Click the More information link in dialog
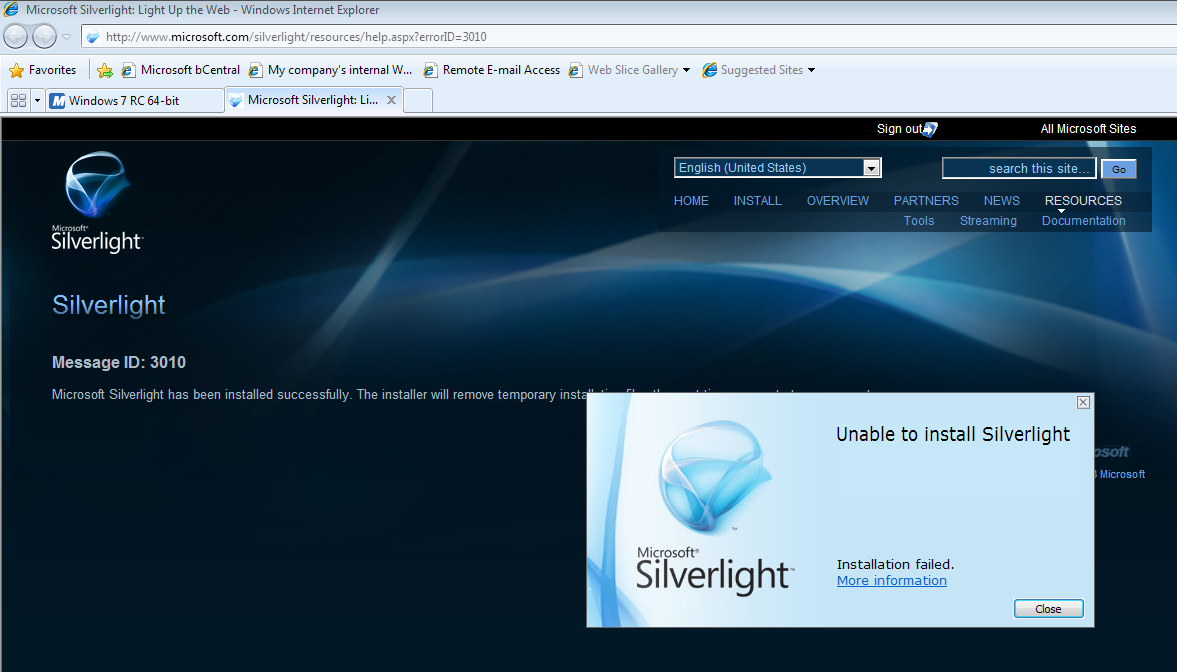 (x=892, y=580)
